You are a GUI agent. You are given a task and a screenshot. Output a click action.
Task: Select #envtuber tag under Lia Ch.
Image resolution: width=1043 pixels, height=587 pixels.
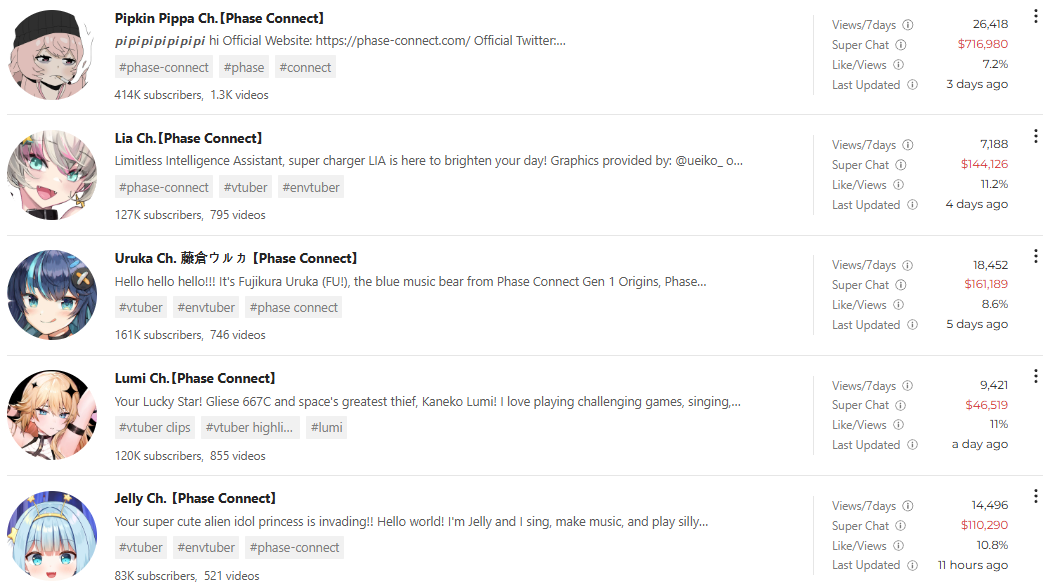coord(311,188)
